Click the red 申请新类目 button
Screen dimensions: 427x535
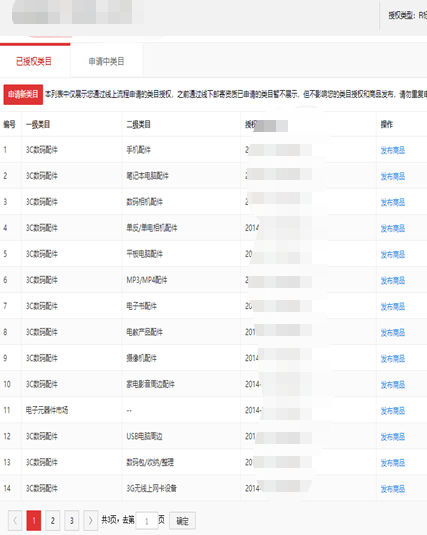pos(23,95)
